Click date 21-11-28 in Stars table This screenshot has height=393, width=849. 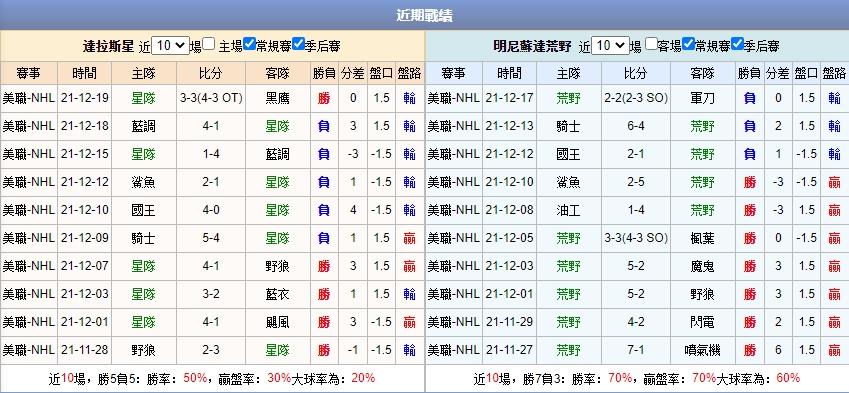tap(85, 350)
